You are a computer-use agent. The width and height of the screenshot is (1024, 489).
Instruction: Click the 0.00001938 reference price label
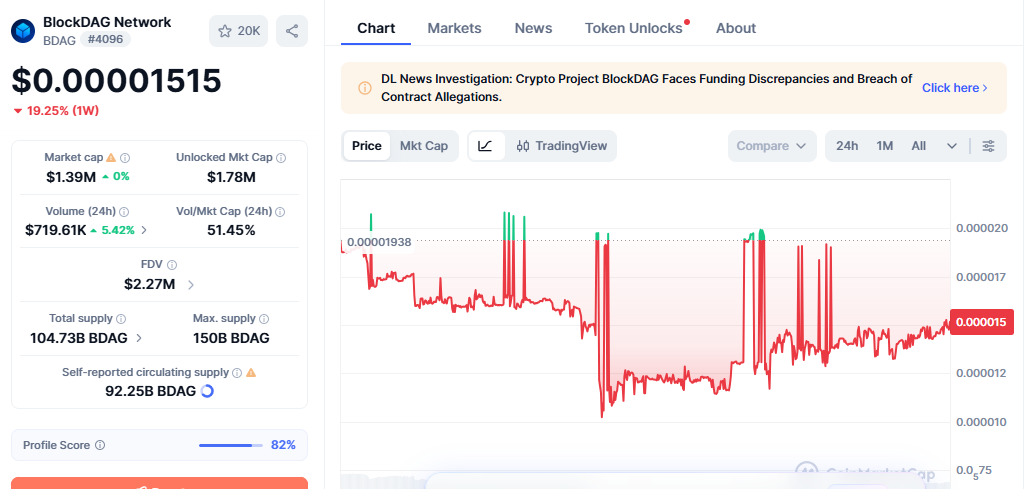point(379,242)
